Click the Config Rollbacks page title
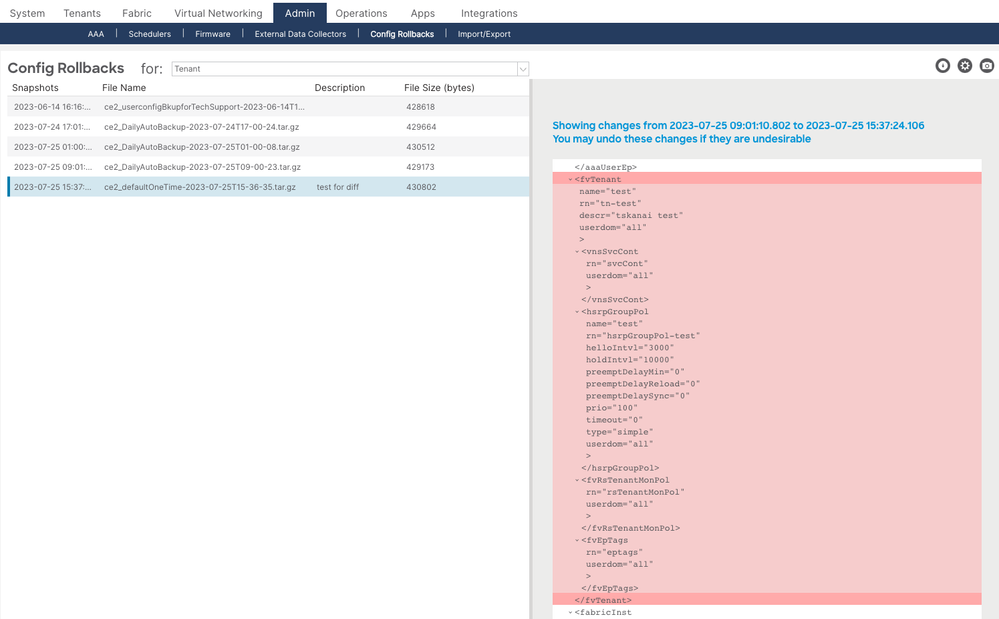Screen dimensions: 999x619 [66, 68]
